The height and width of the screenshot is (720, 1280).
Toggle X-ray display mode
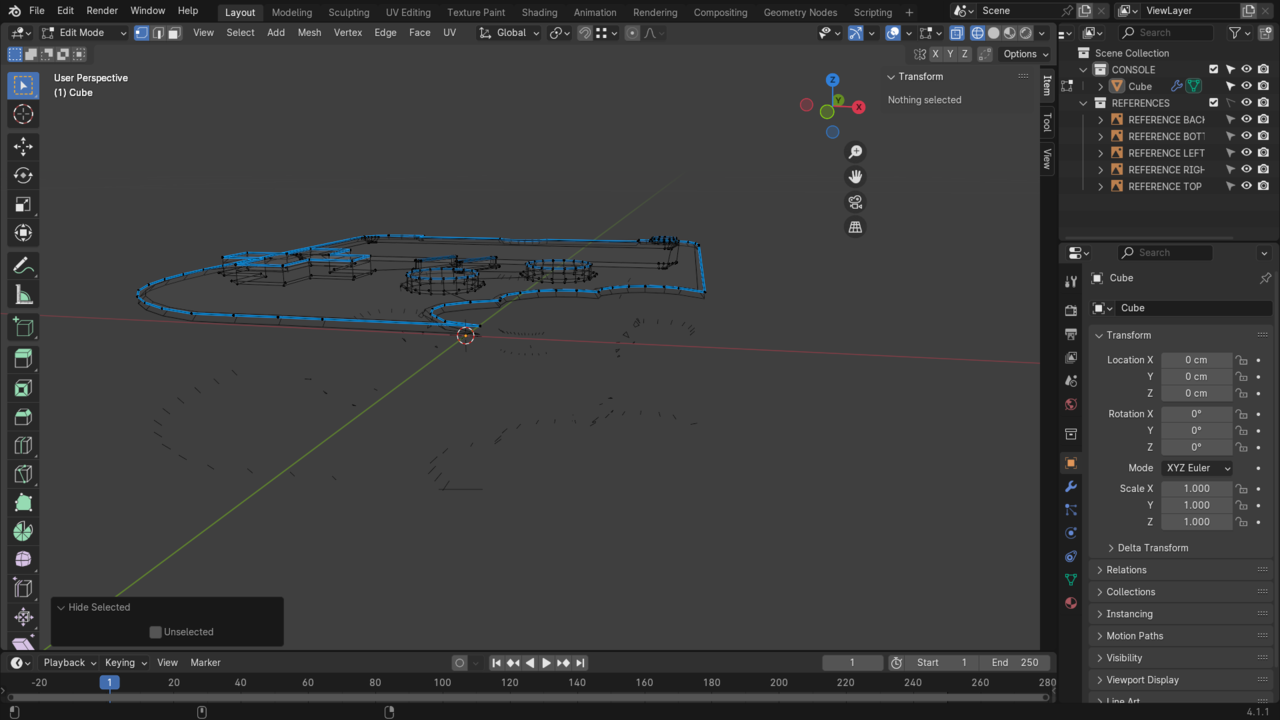(956, 33)
